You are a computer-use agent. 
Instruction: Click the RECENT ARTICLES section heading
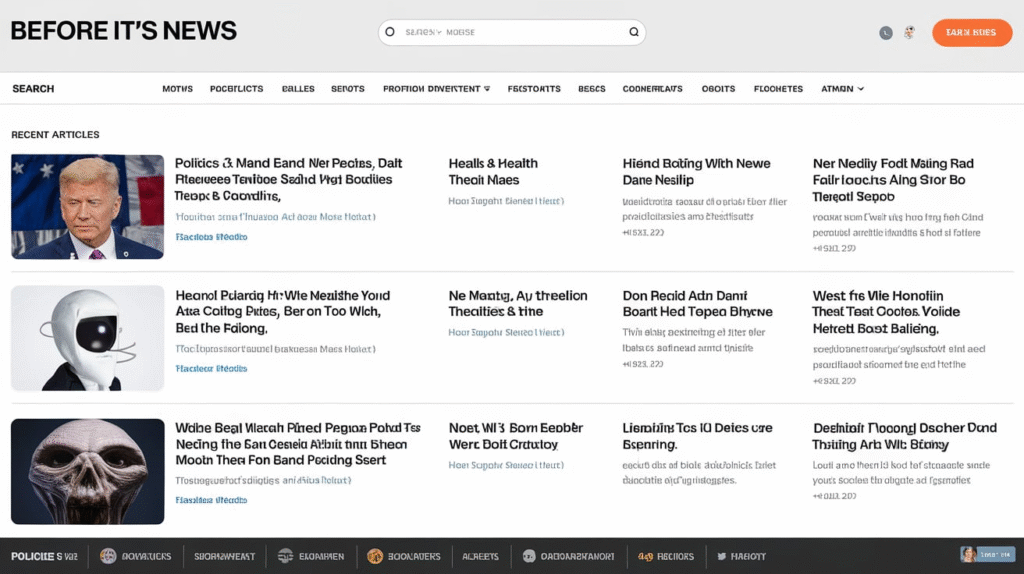click(x=55, y=135)
